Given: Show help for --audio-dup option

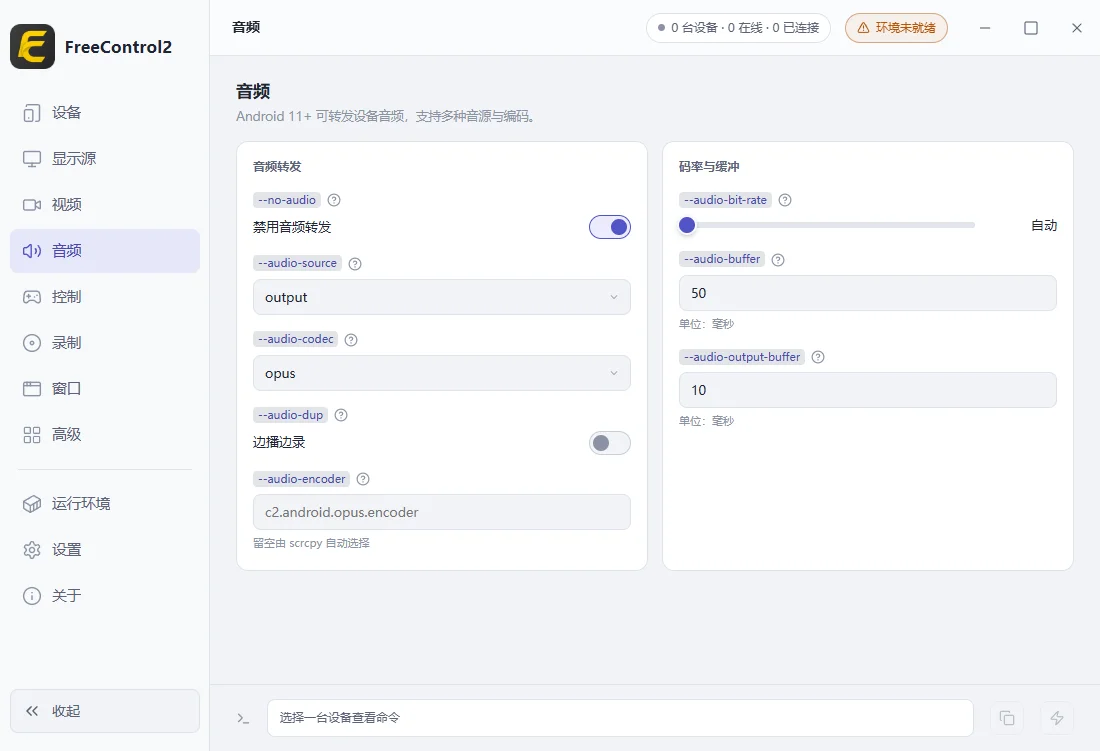Looking at the screenshot, I should (341, 415).
